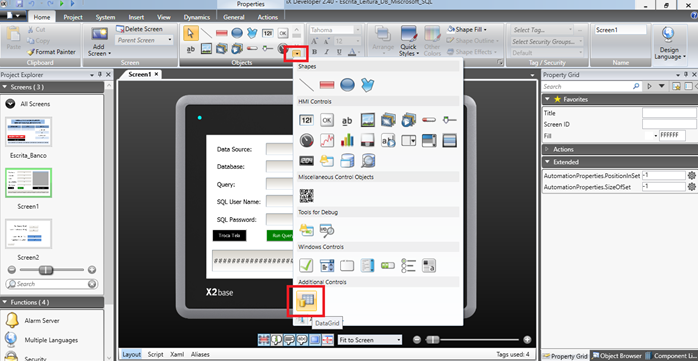Select the Windows check box control

point(306,265)
